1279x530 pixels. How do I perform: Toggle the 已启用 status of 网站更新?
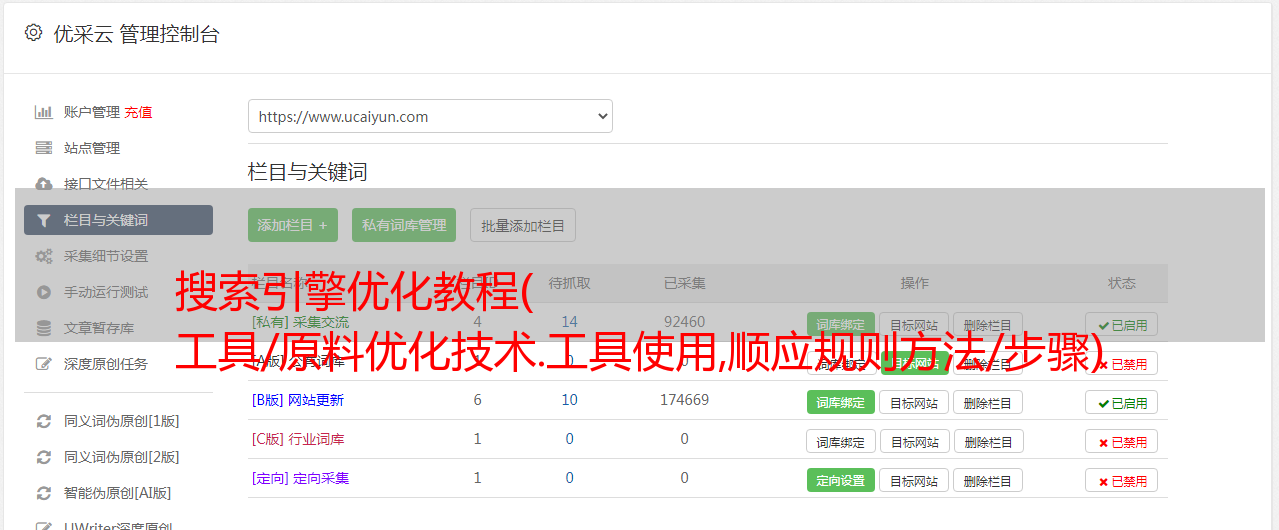click(x=1122, y=402)
